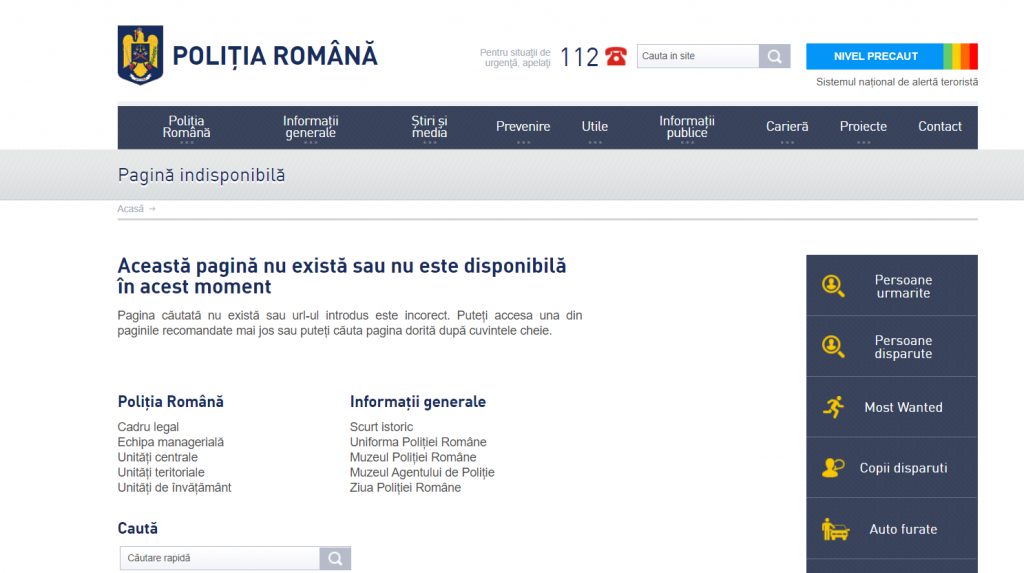The width and height of the screenshot is (1024, 573).
Task: Expand the Prevenire navigation menu
Action: 523,127
